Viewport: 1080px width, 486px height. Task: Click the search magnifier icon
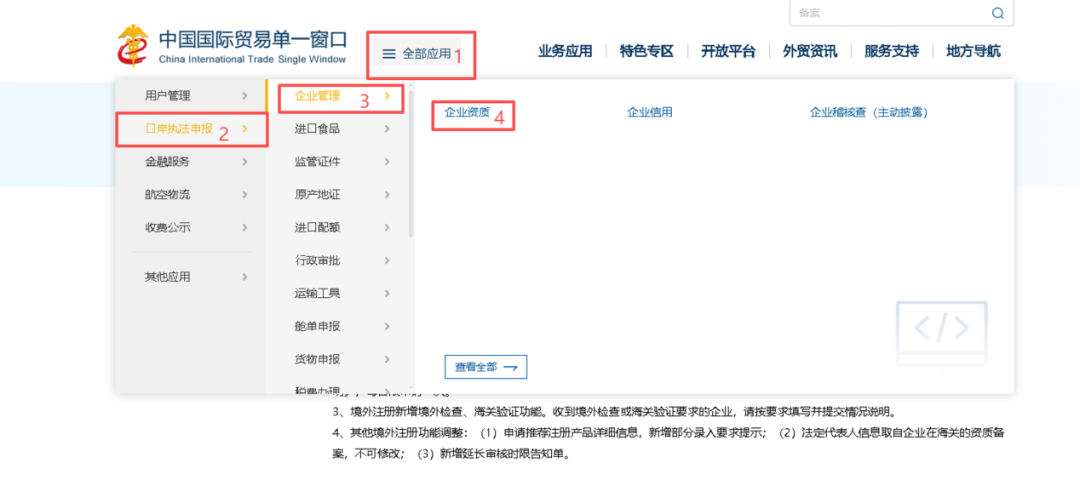[x=997, y=13]
